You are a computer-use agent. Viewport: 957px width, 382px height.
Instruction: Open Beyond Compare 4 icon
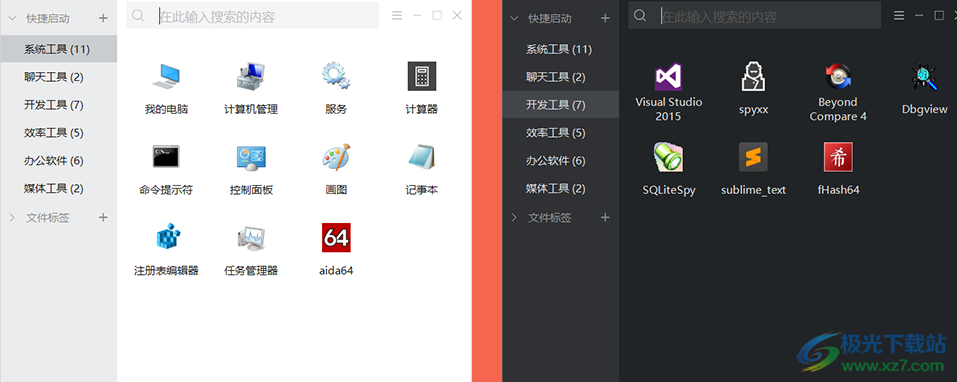click(838, 76)
